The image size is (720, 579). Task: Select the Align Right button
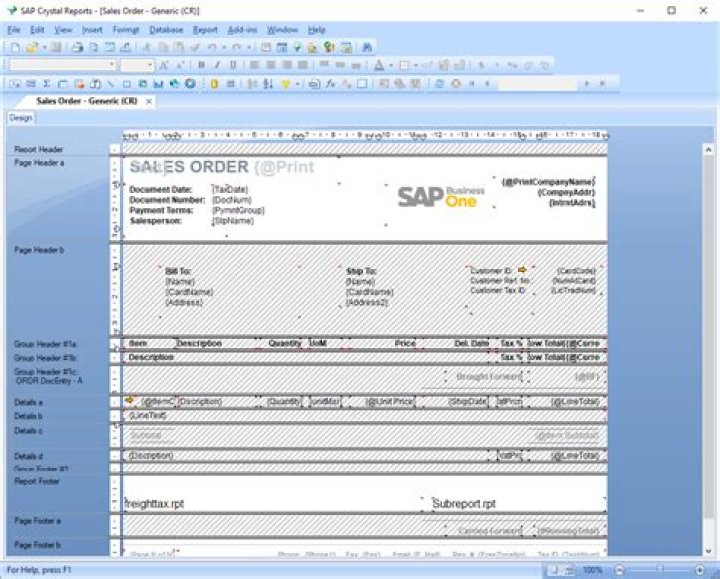click(287, 65)
